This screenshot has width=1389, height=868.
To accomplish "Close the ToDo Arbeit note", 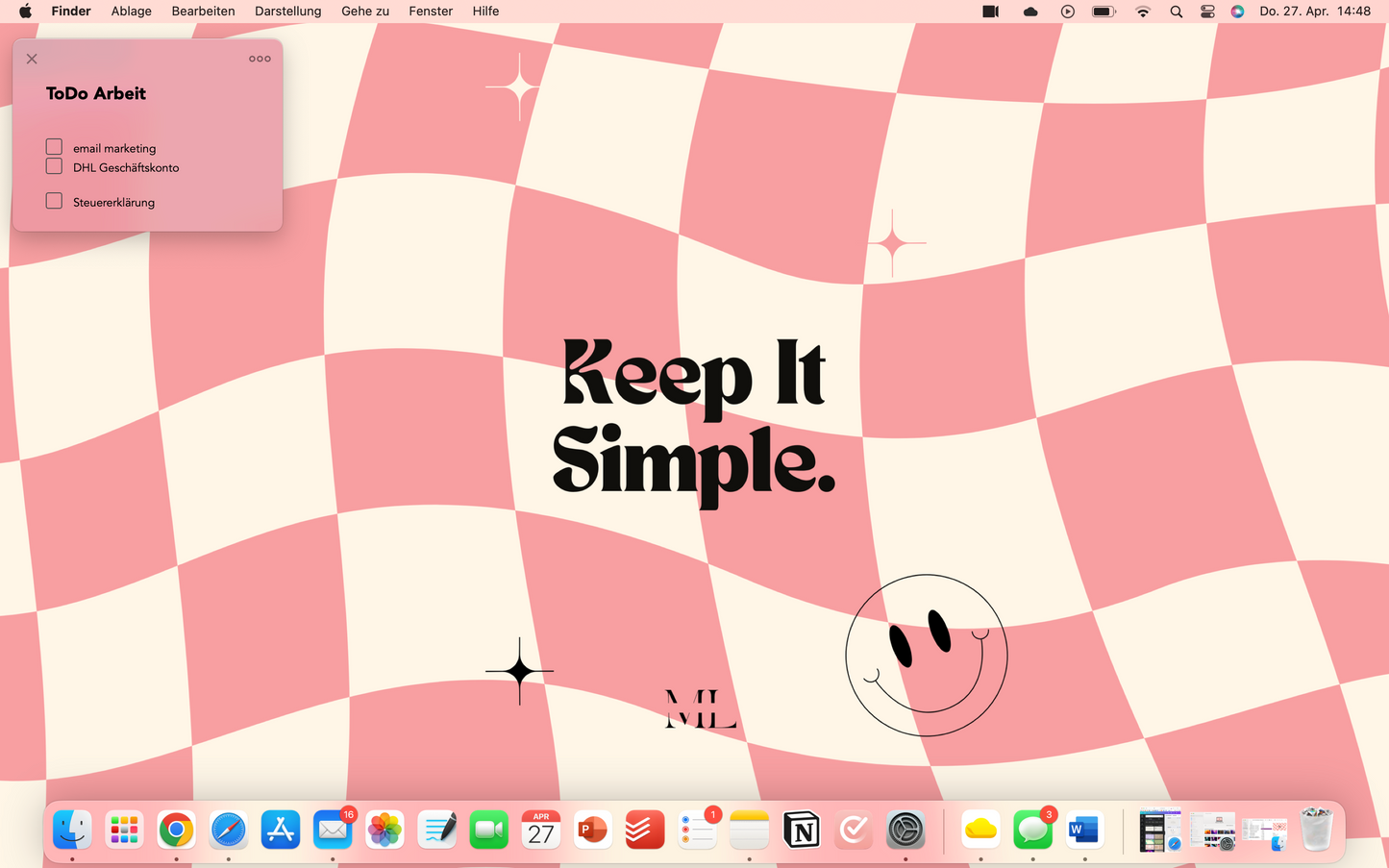I will click(x=32, y=59).
